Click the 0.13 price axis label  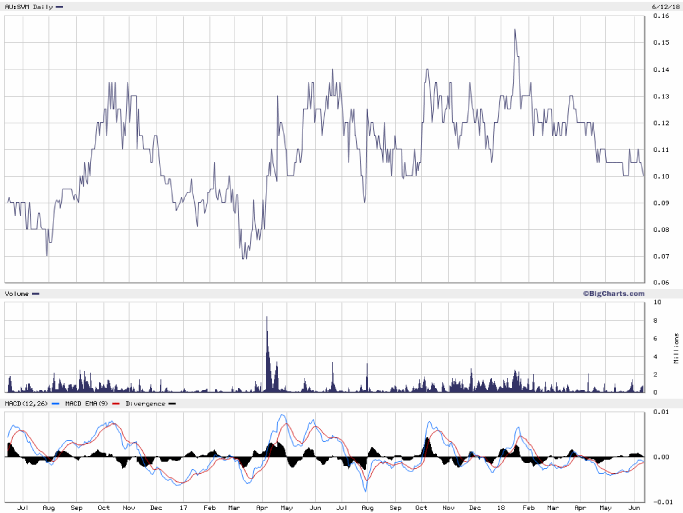661,96
